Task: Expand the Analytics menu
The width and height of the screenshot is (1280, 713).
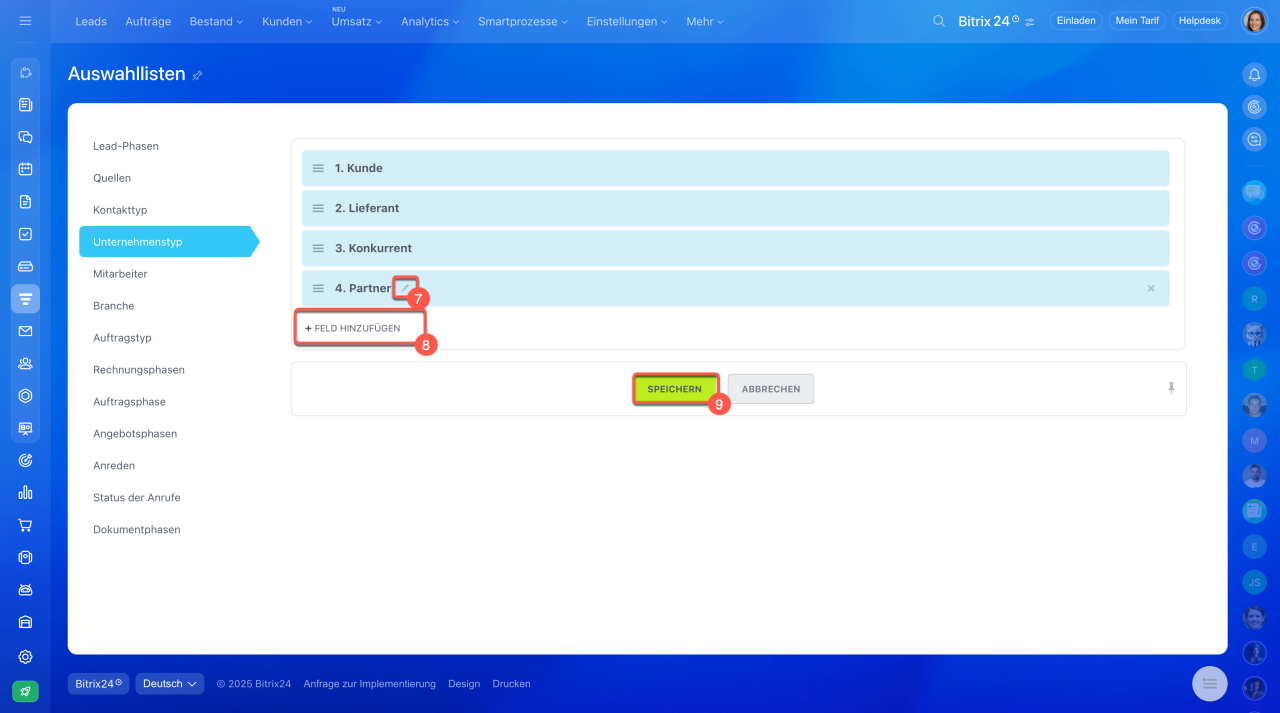Action: tap(430, 21)
